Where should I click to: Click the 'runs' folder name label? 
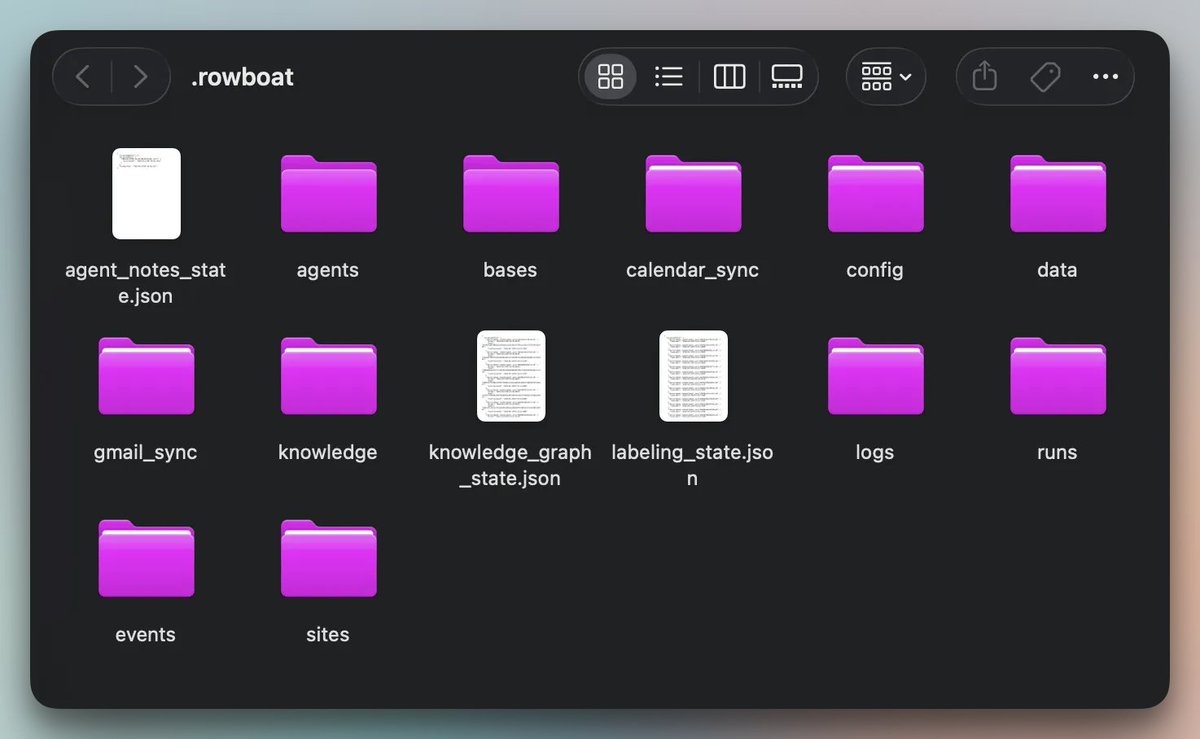[1057, 452]
